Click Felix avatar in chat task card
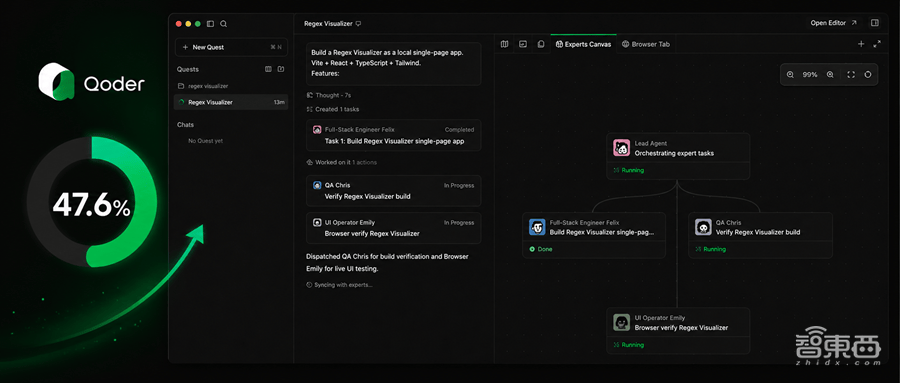This screenshot has height=383, width=900. [x=317, y=130]
